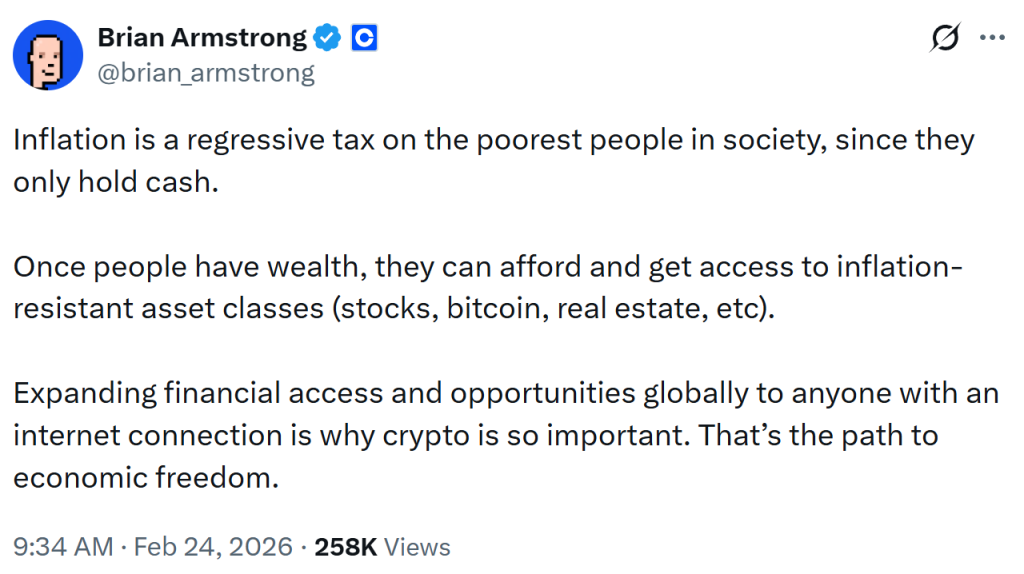
Task: Click the 9:34 AM timestamp
Action: point(63,547)
